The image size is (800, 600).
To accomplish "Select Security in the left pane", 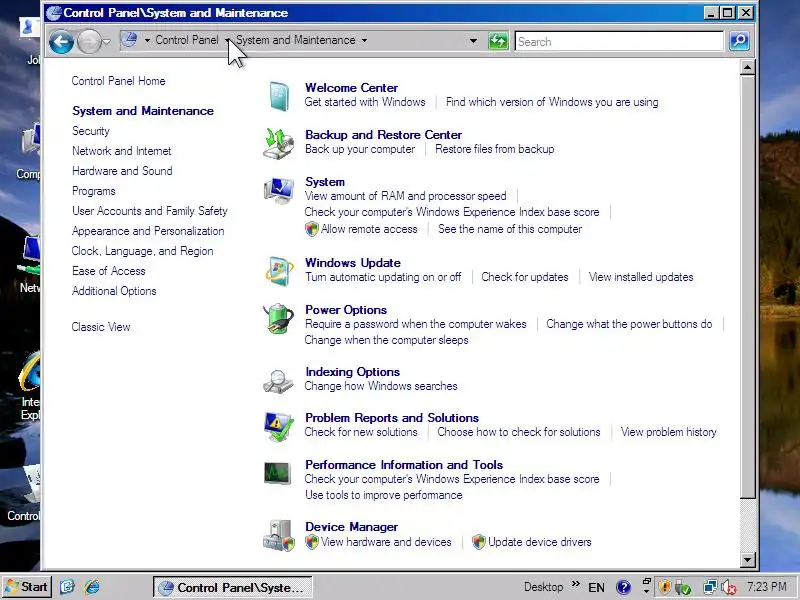I will point(91,131).
